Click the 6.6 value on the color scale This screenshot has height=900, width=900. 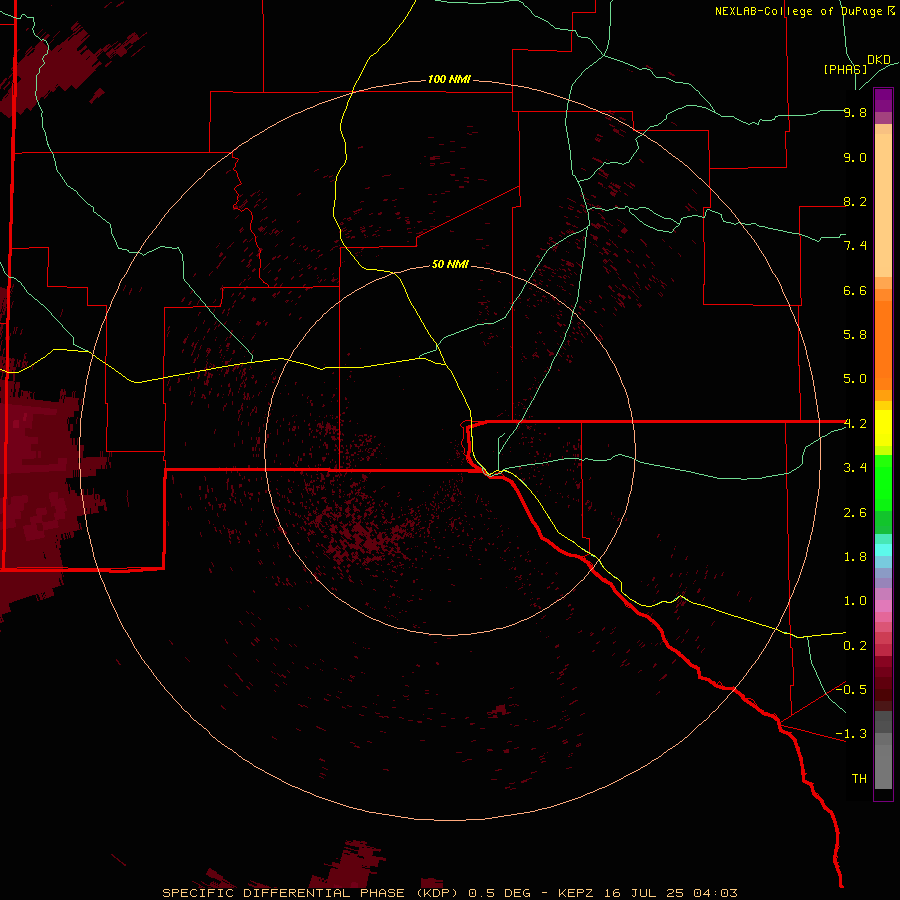click(855, 290)
